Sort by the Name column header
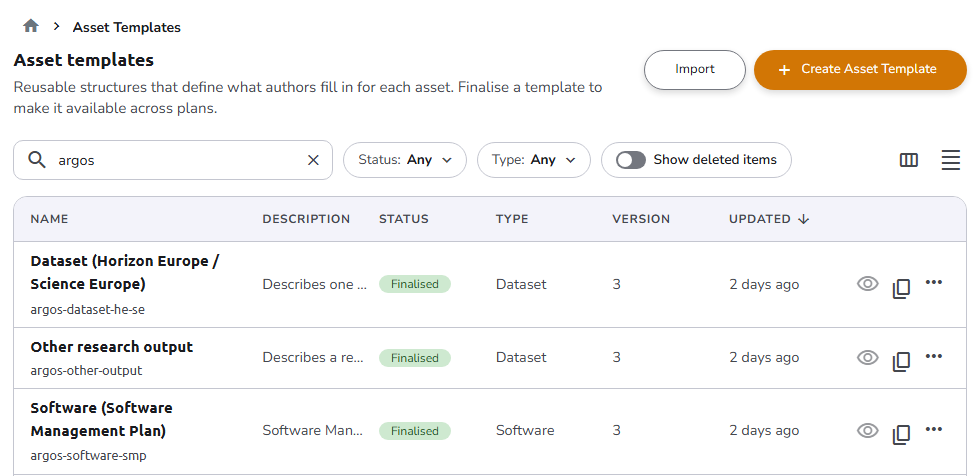The height and width of the screenshot is (476, 980). click(x=49, y=219)
